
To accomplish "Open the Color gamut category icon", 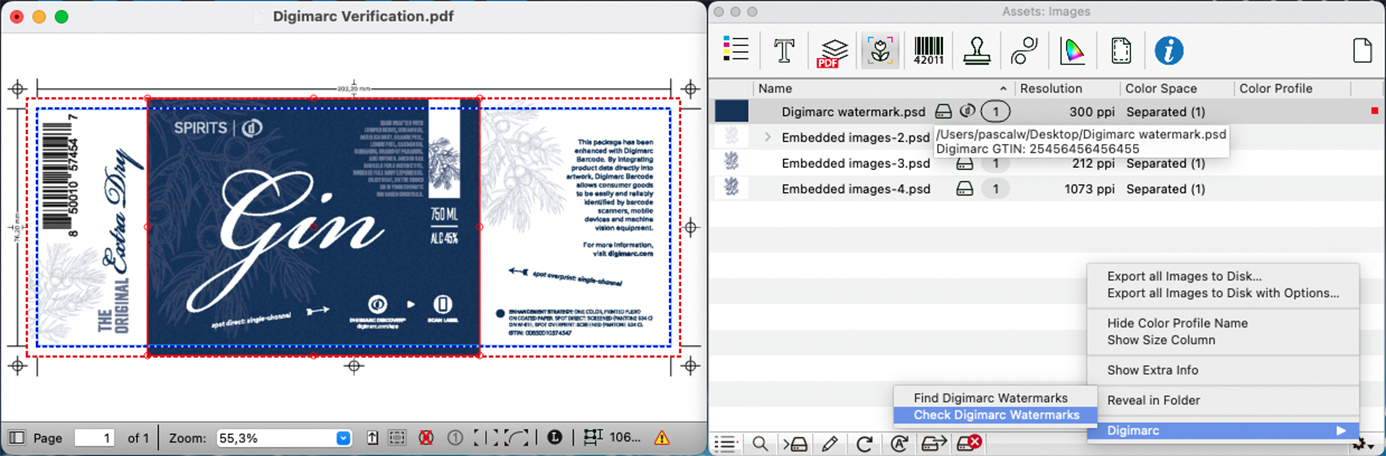I will click(x=1072, y=50).
